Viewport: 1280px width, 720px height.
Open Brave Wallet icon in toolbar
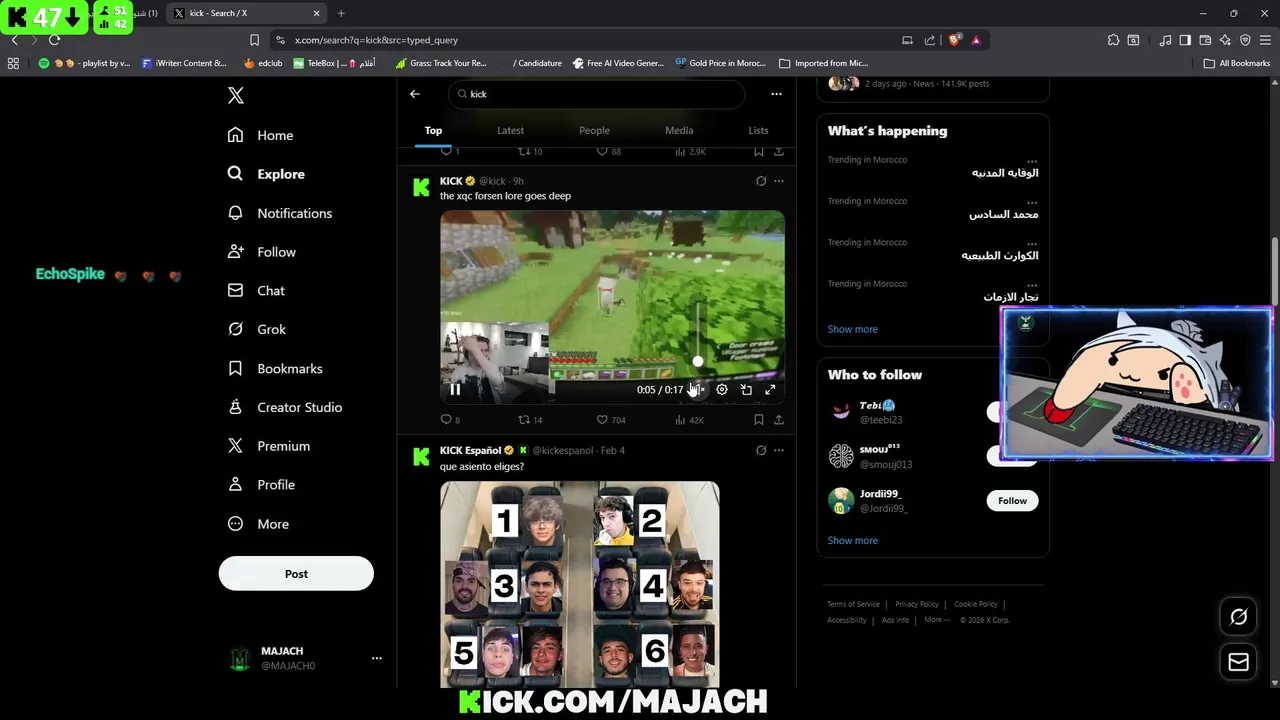(1205, 40)
